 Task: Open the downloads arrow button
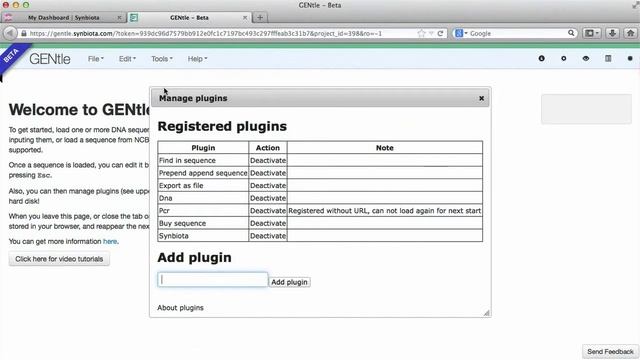tap(612, 33)
